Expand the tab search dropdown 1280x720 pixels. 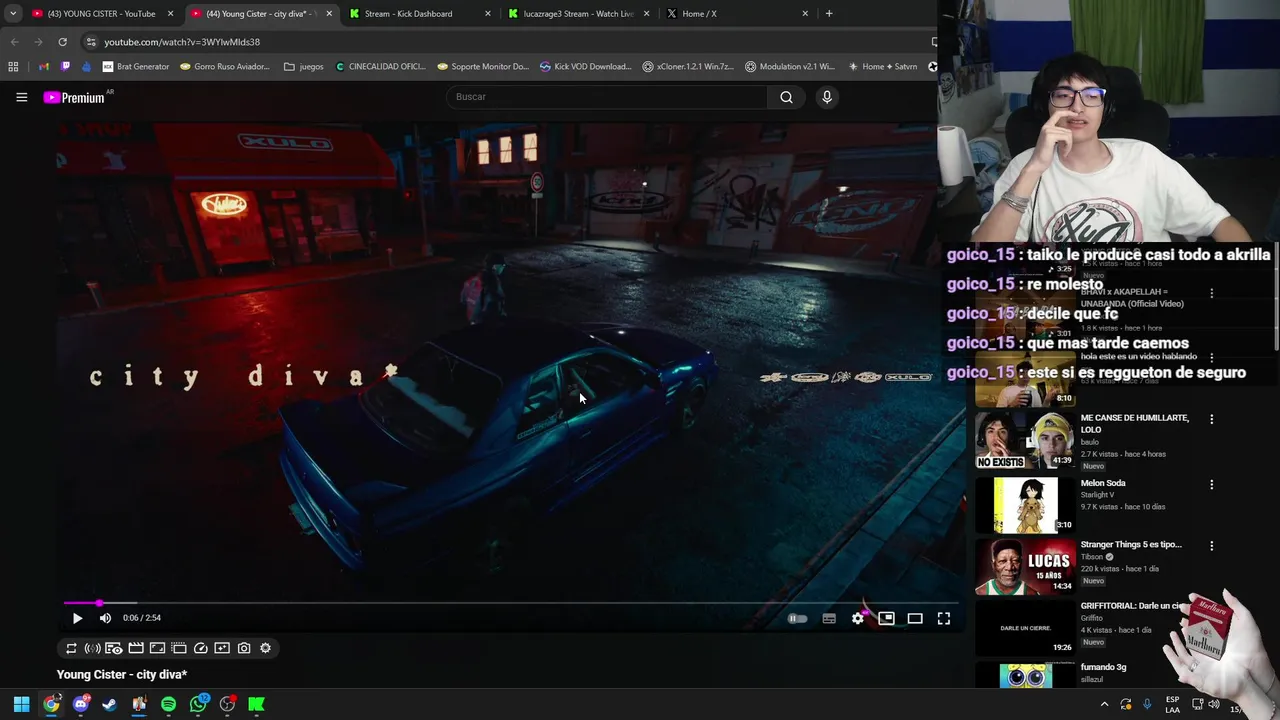point(12,14)
